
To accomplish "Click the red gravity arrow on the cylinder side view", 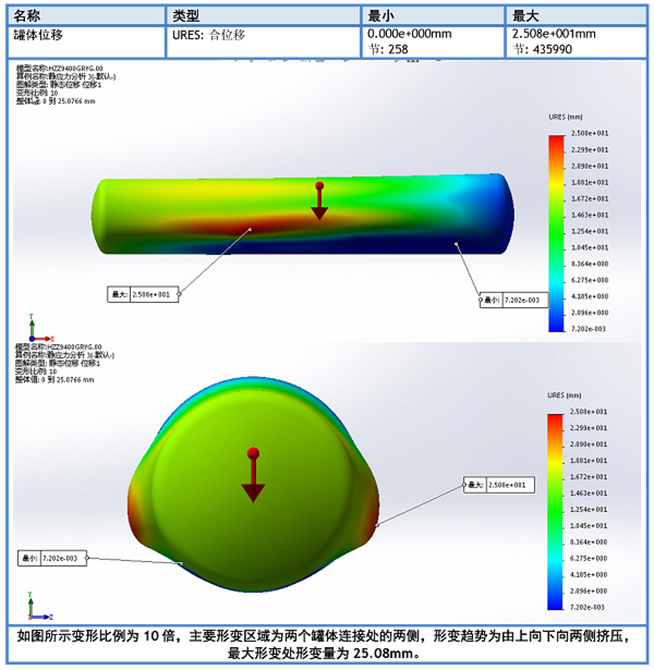I will (x=319, y=201).
